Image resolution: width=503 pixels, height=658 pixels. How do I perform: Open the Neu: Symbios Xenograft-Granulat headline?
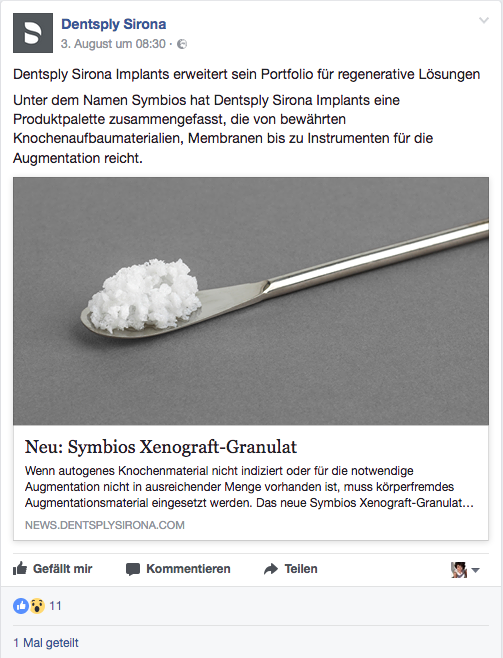tap(161, 447)
